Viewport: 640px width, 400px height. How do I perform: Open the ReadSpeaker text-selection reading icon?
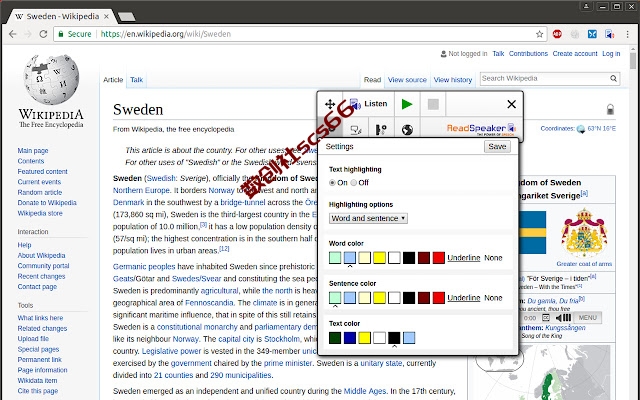click(356, 130)
